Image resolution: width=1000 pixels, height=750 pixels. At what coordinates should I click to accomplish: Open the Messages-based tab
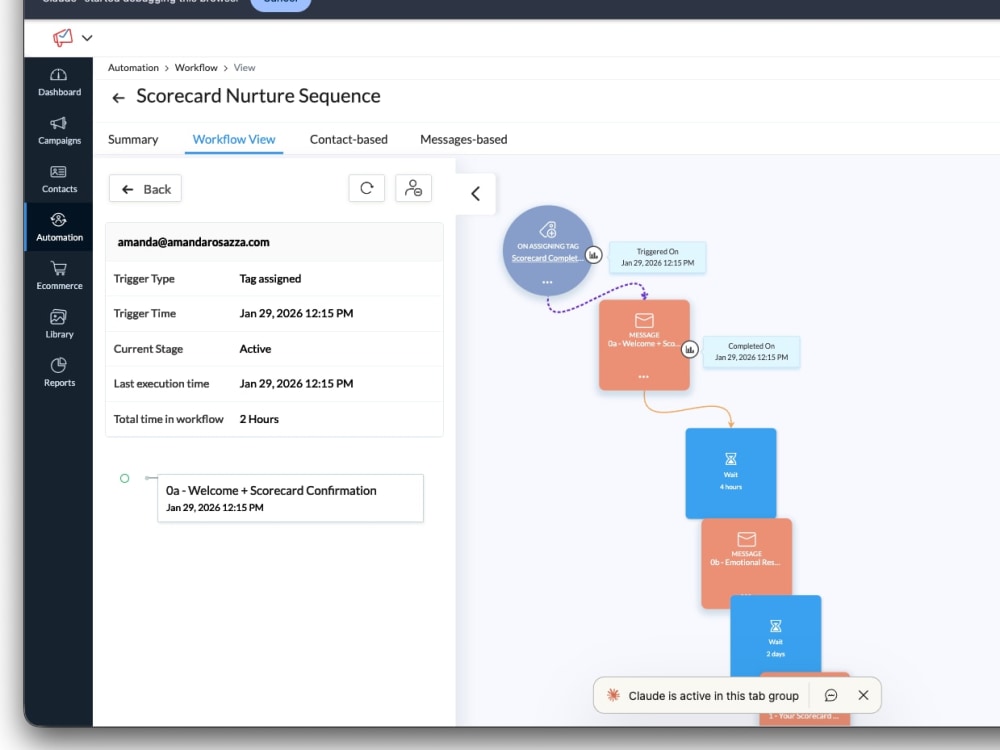464,139
